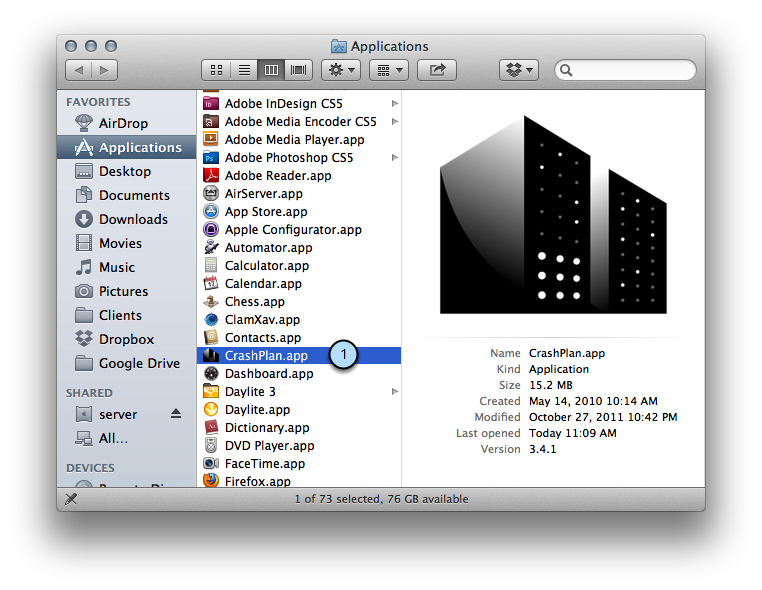Select AirServer.app

pyautogui.click(x=299, y=193)
